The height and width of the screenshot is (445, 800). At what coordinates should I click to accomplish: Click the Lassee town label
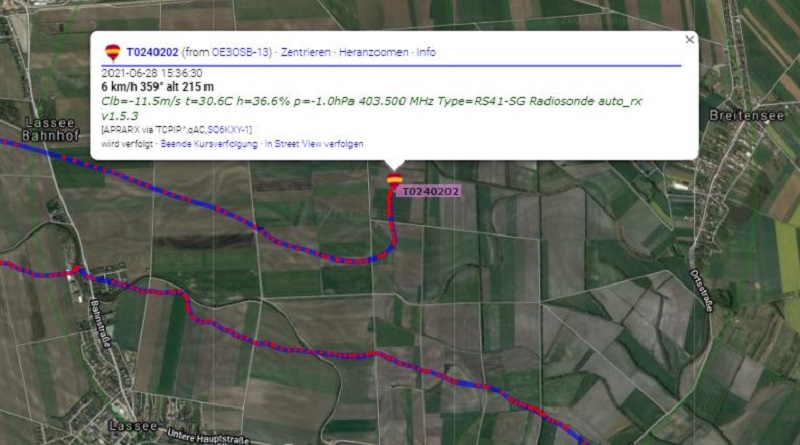pyautogui.click(x=133, y=426)
